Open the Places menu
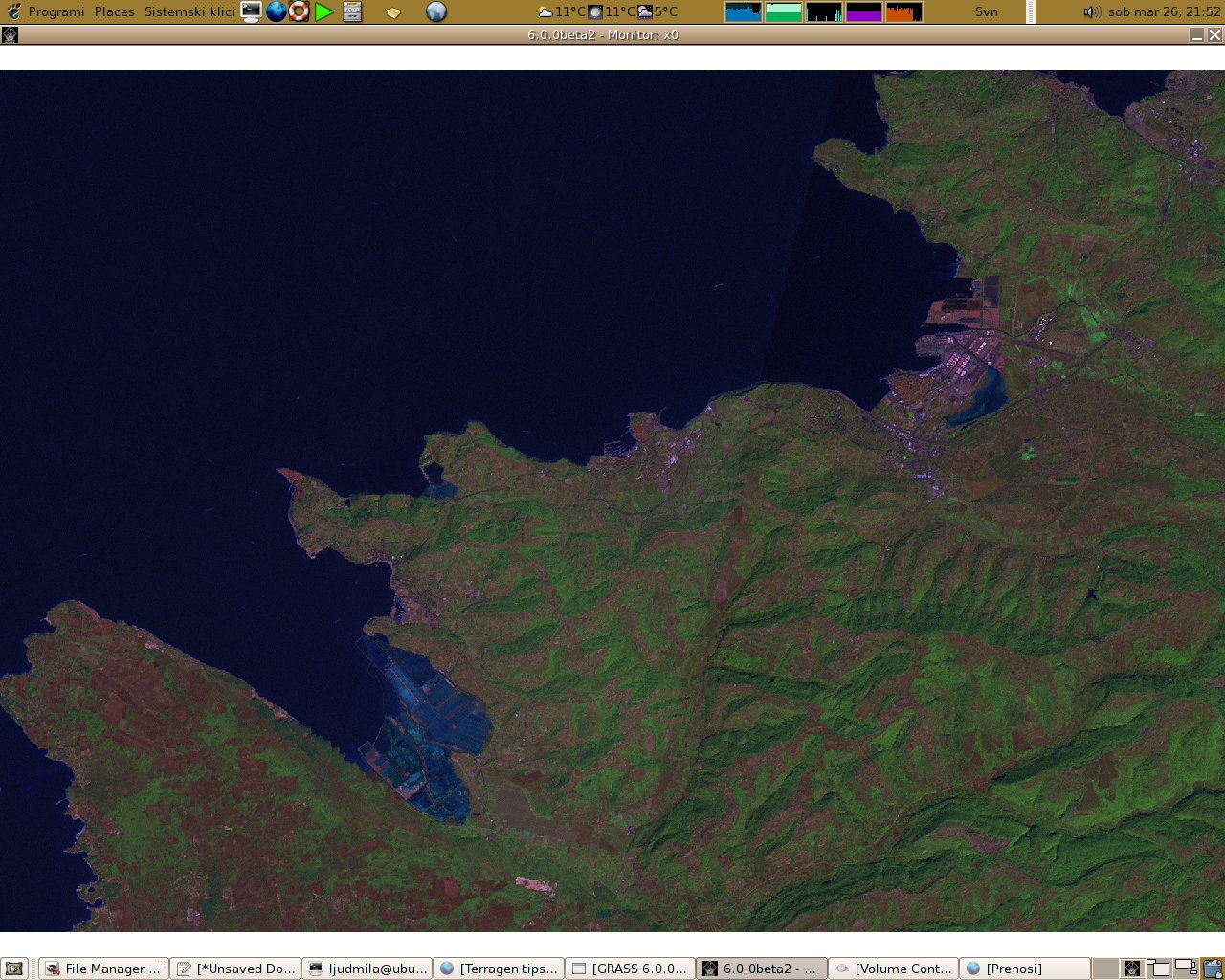The height and width of the screenshot is (980, 1225). (114, 11)
